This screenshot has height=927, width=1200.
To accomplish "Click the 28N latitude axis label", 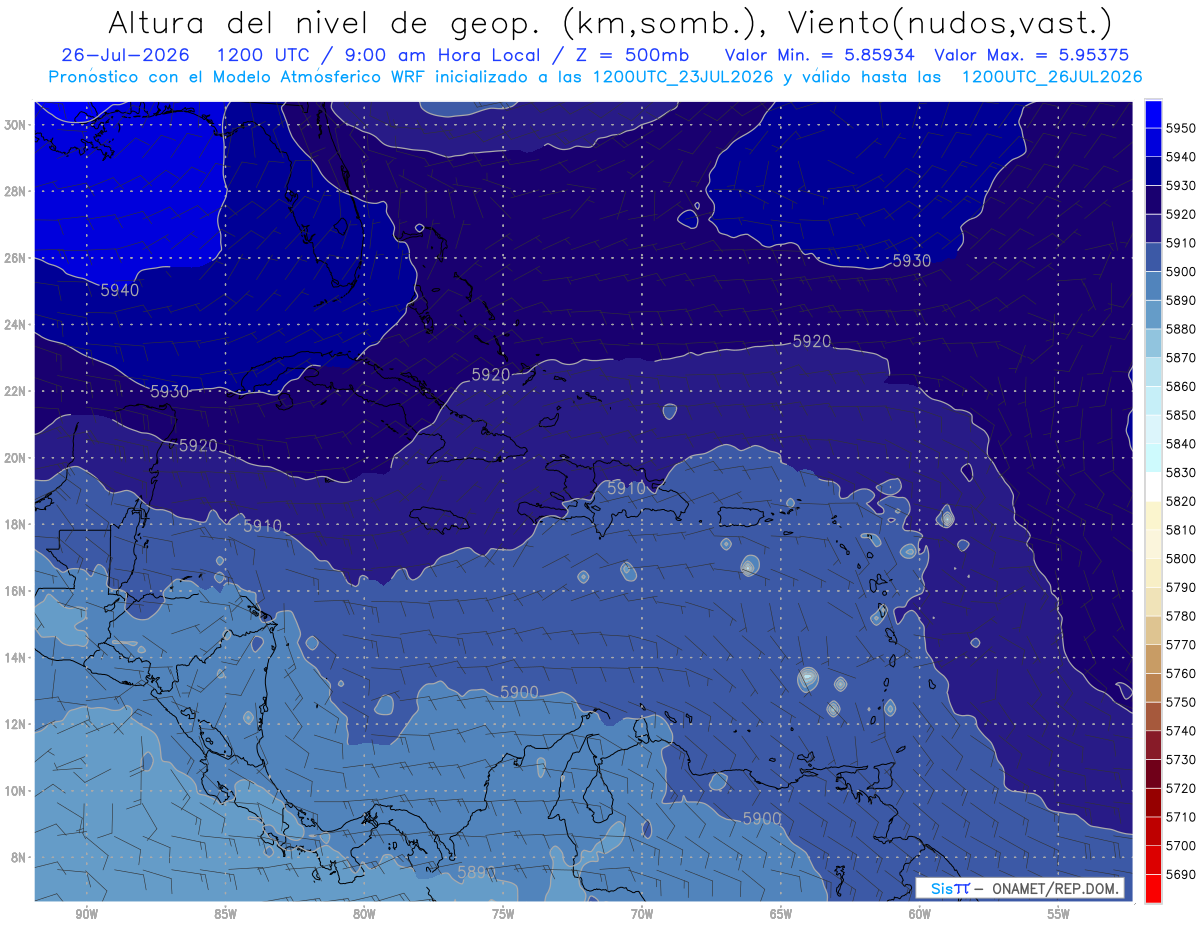I will coord(15,191).
